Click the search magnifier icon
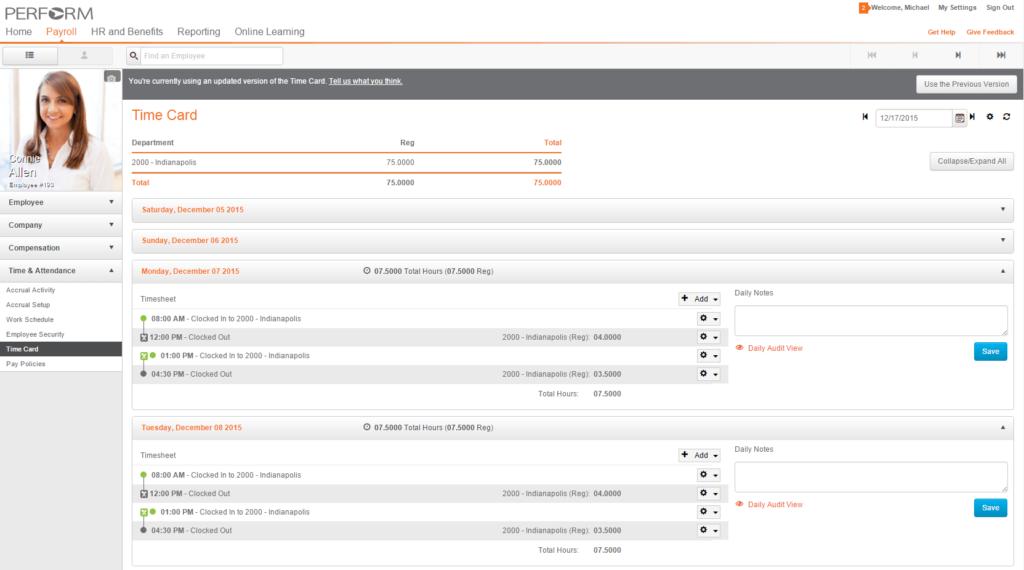Viewport: 1024px width, 570px height. pos(134,56)
